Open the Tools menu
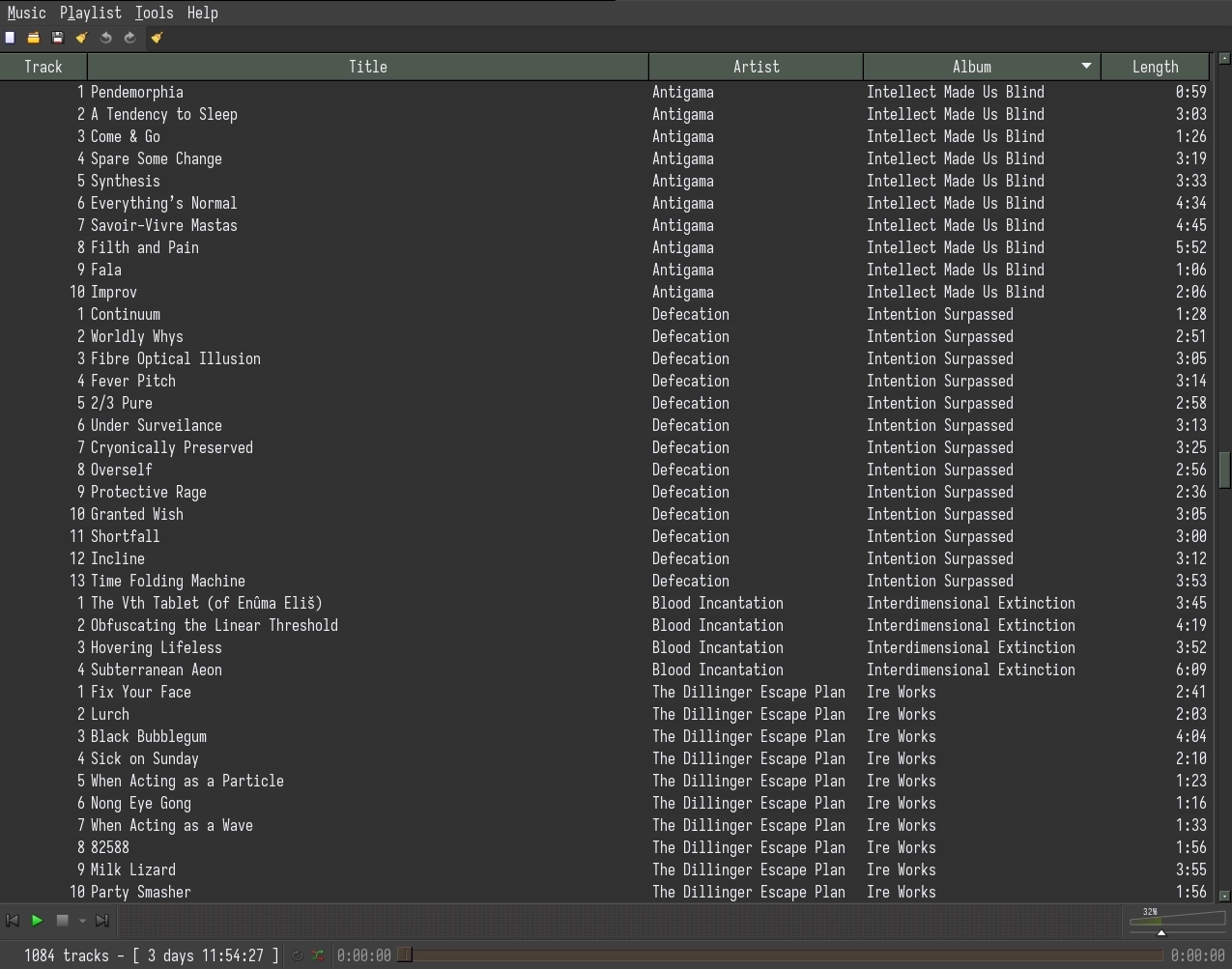The height and width of the screenshot is (969, 1232). (155, 13)
